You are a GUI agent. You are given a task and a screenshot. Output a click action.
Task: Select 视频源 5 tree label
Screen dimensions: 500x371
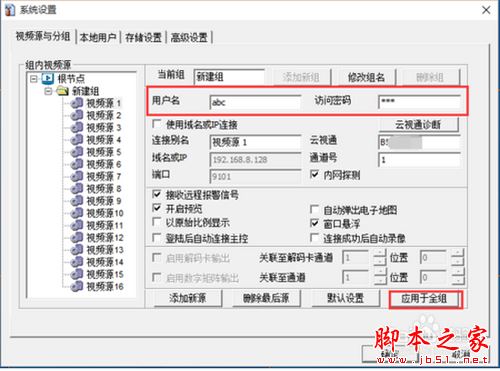pos(104,152)
